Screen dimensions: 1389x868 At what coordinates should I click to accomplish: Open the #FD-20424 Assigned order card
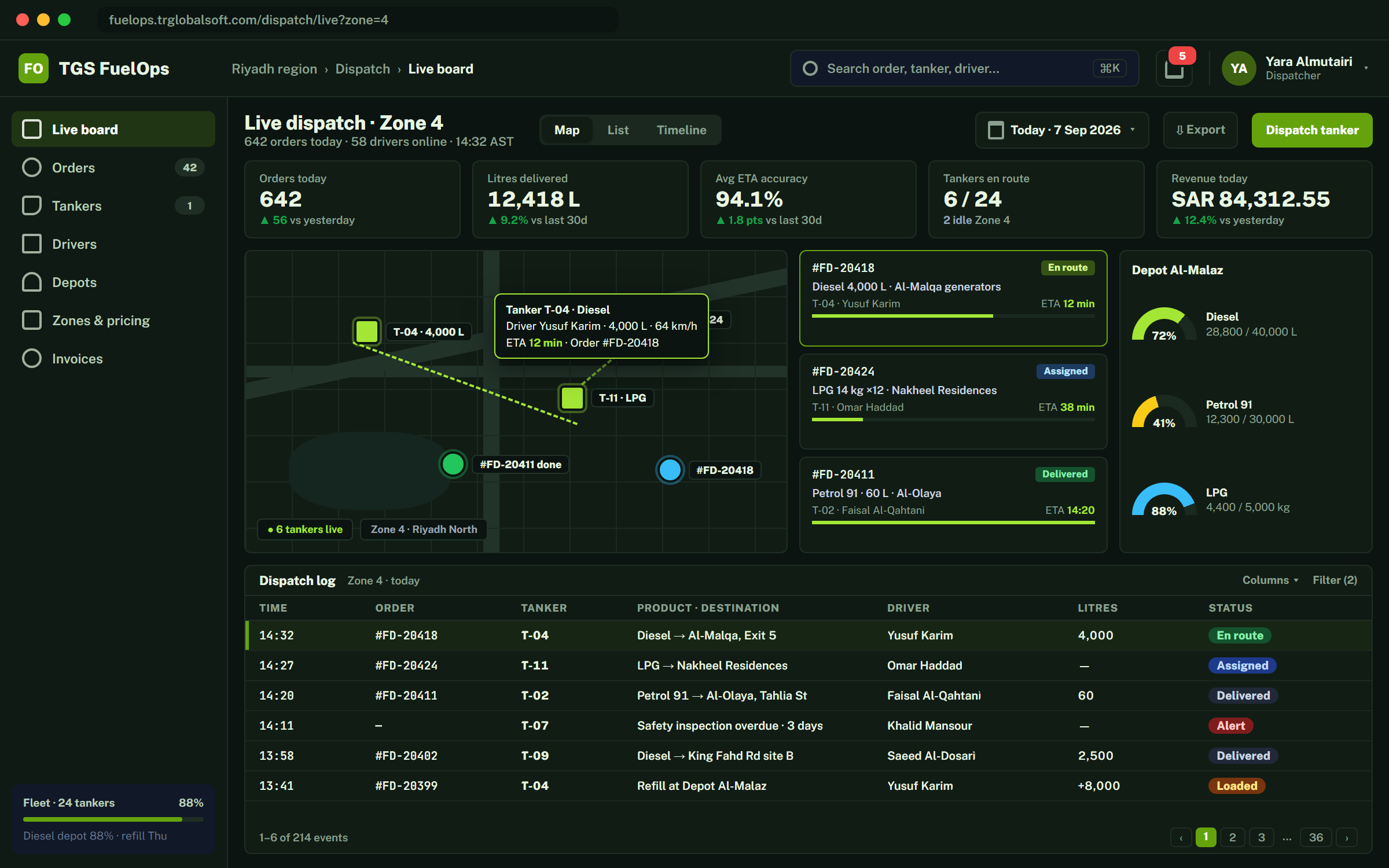coord(953,401)
